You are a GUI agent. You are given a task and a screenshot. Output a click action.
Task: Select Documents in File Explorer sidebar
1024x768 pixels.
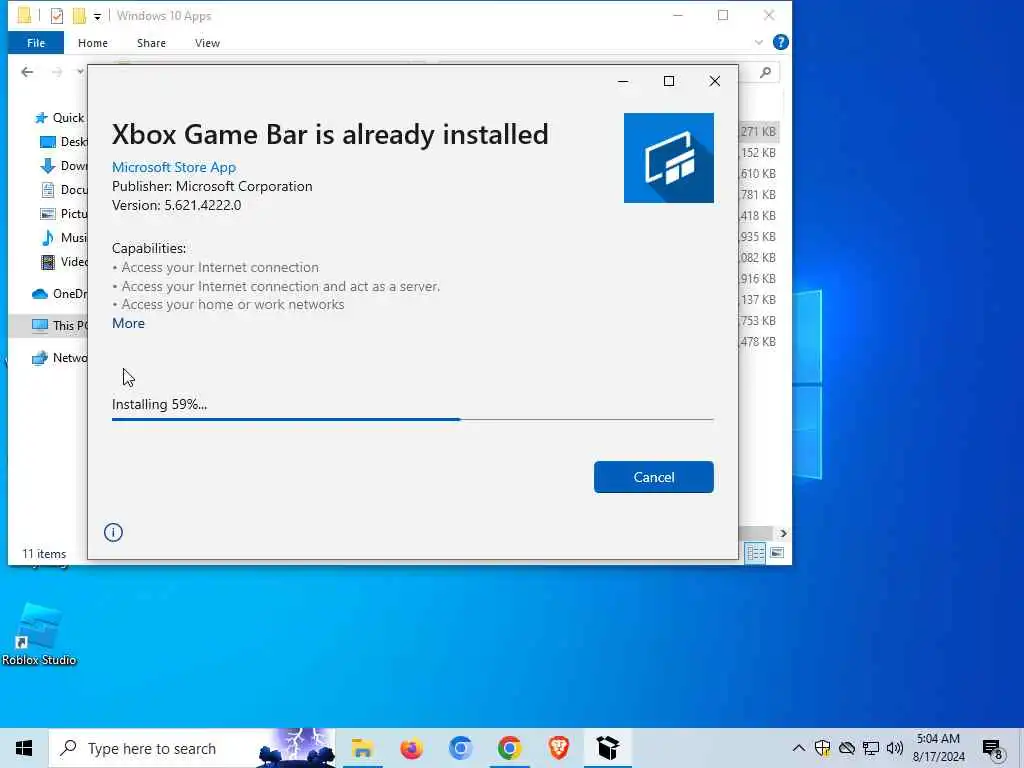(63, 190)
